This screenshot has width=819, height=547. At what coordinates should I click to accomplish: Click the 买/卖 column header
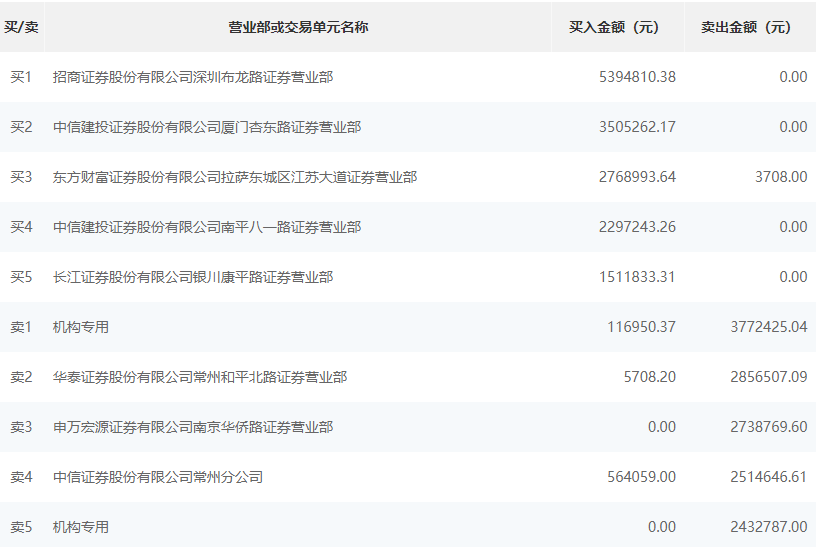[21, 27]
